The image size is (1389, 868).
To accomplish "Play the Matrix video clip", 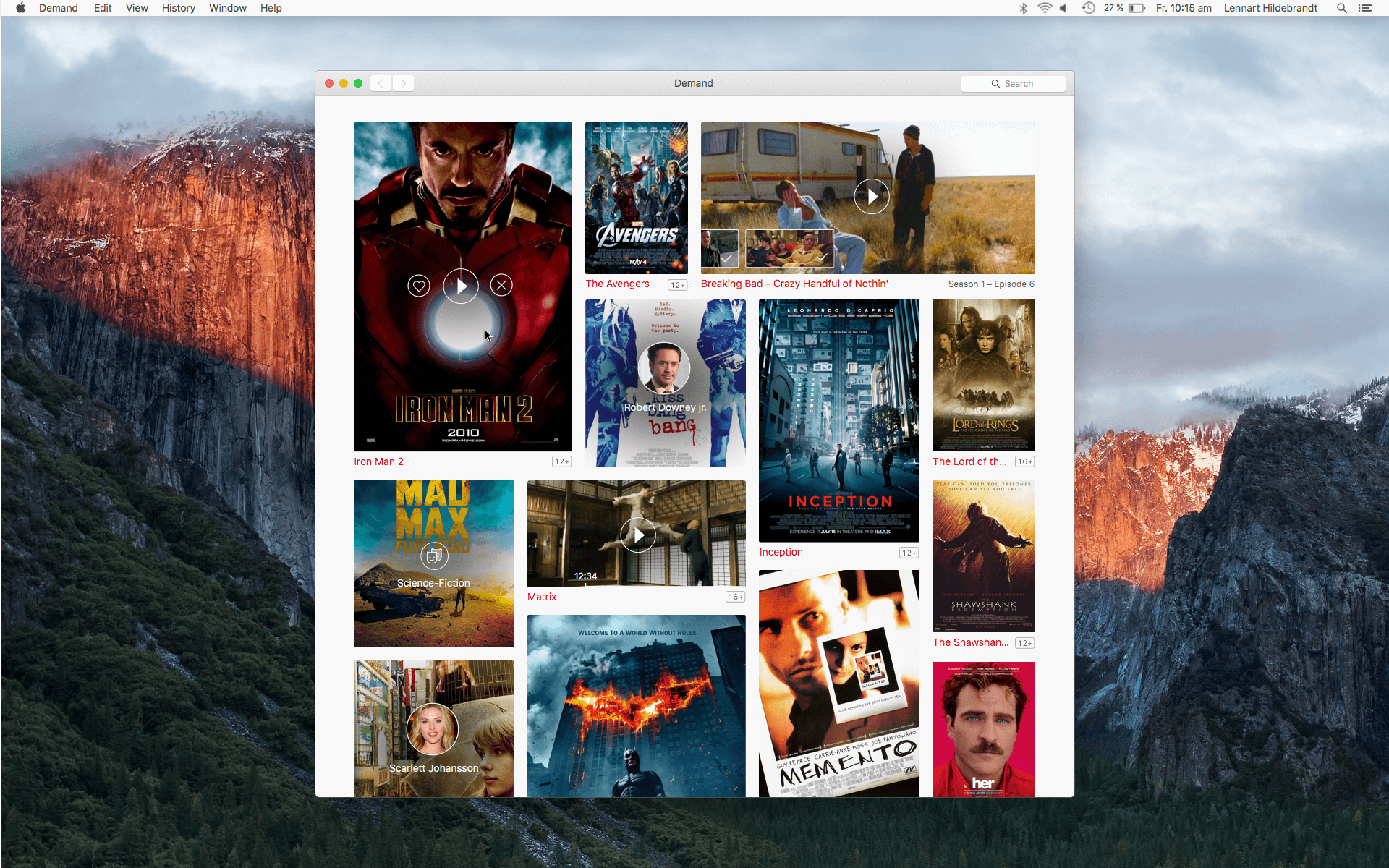I will (638, 535).
